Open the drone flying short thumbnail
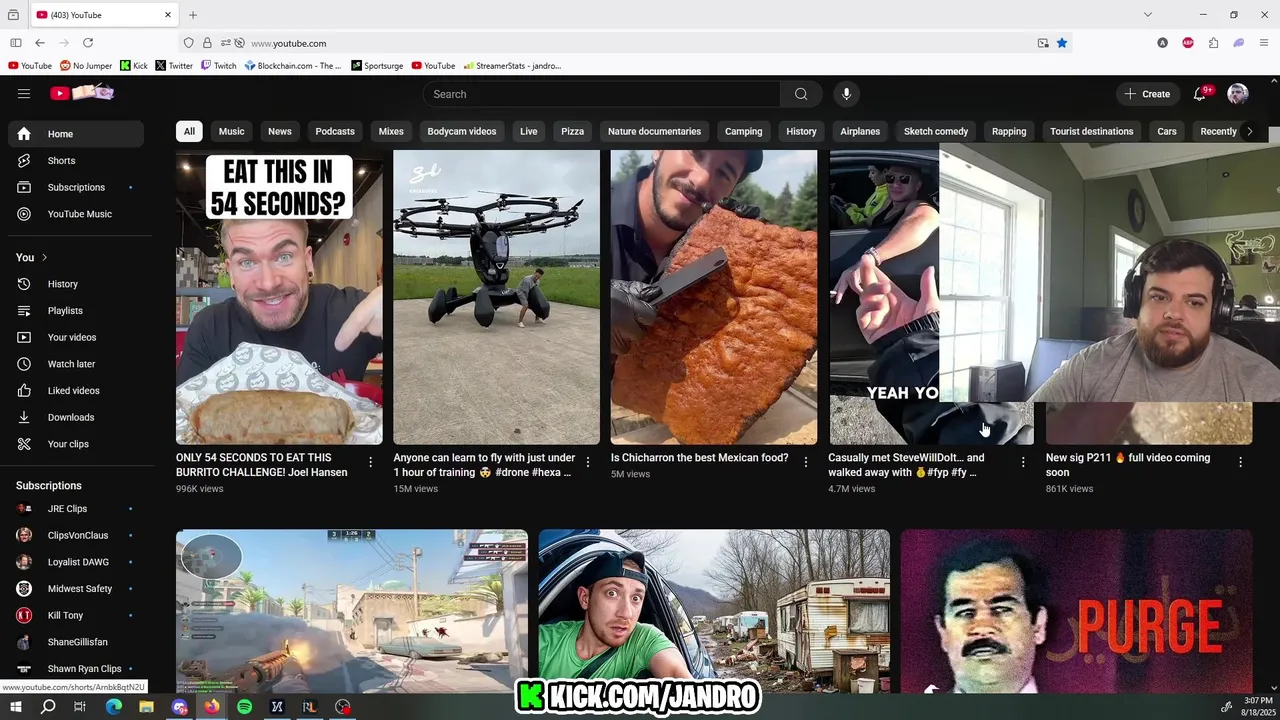This screenshot has height=720, width=1280. pos(496,297)
